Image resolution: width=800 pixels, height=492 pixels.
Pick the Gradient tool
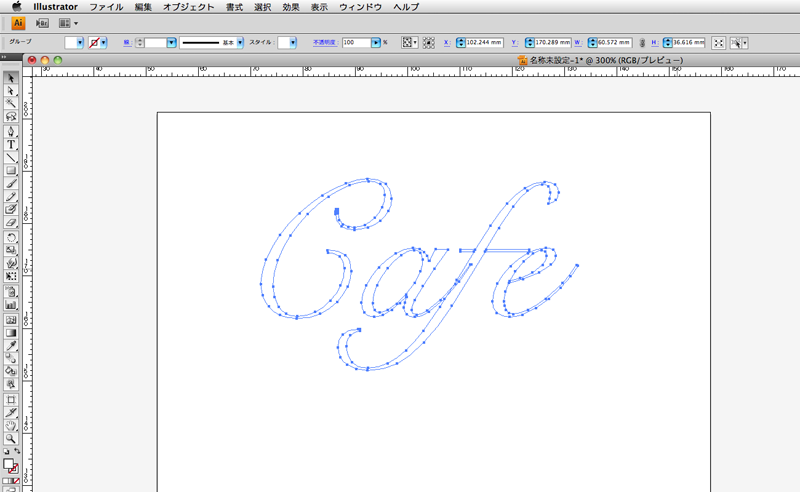(x=11, y=333)
